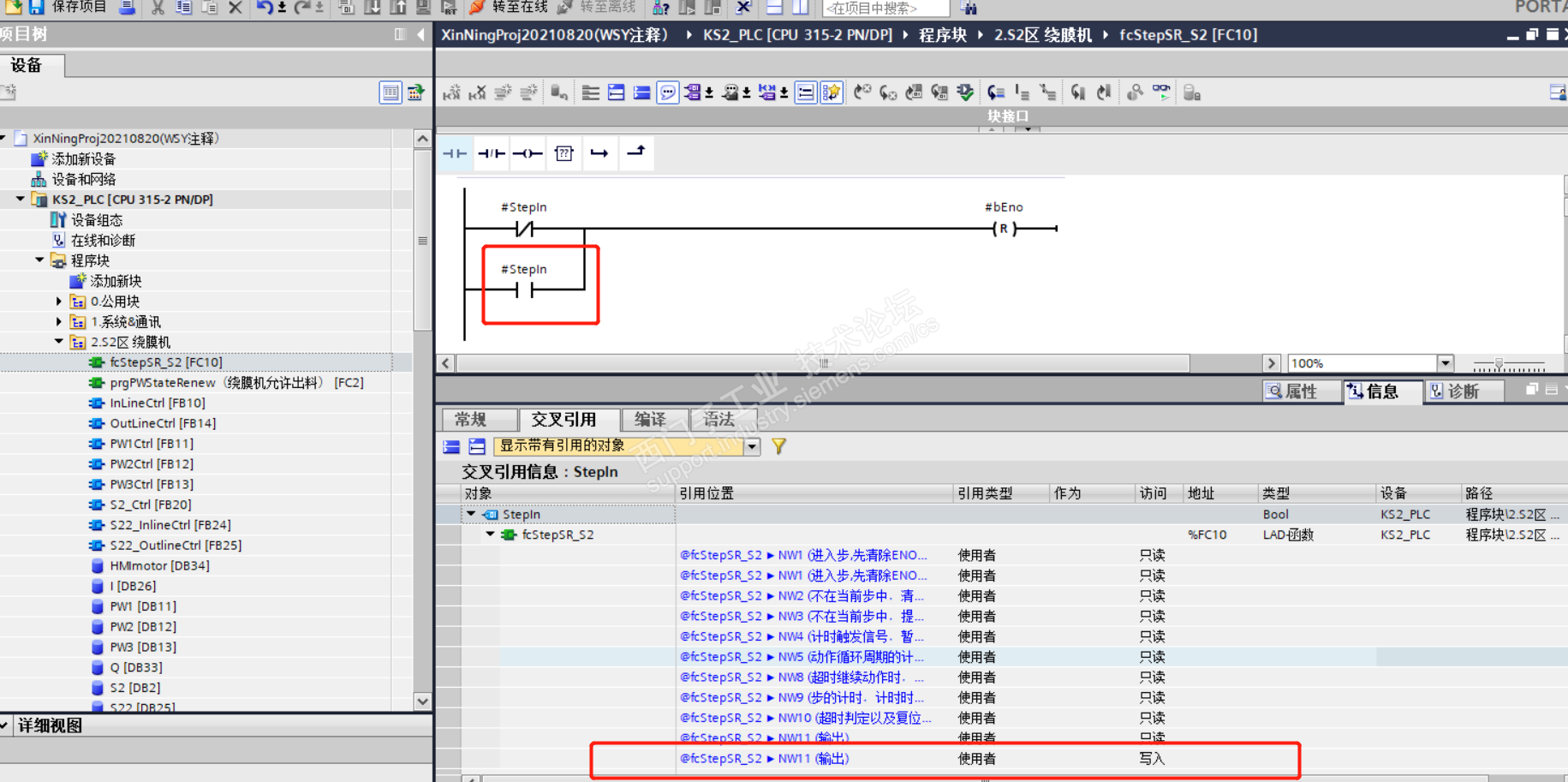Toggle free-form comments speech bubble button
Screen dimensions: 1568x782
[668, 93]
